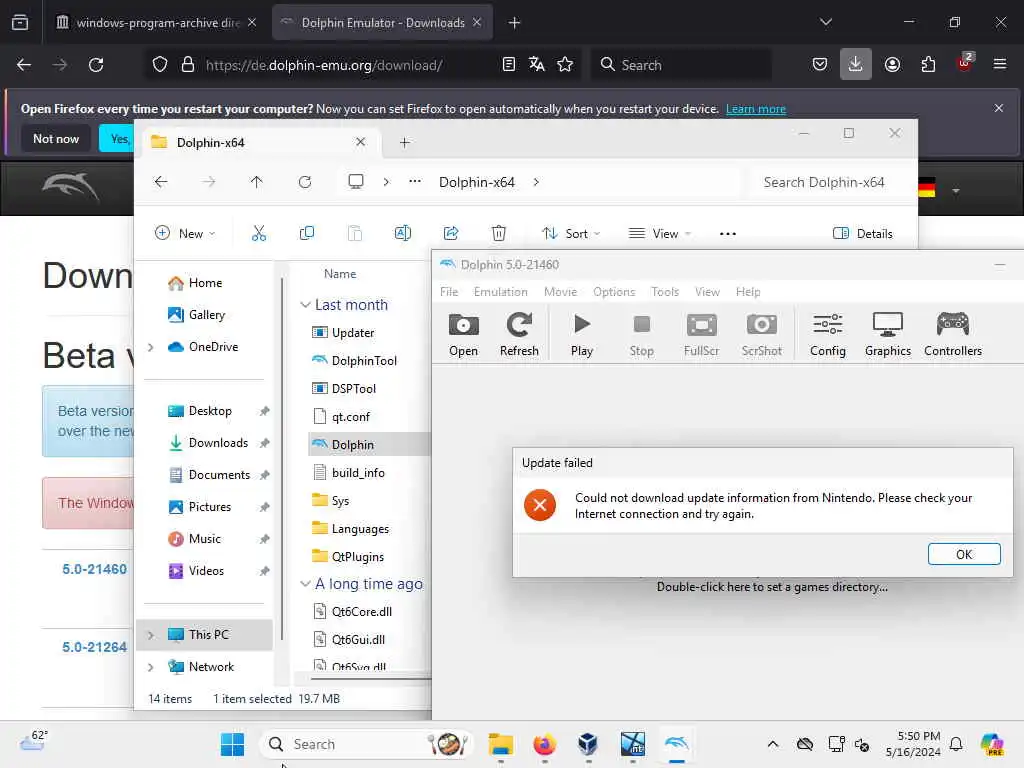Screen dimensions: 1024x768
Task: Open the Dolphin File menu
Action: coord(449,292)
